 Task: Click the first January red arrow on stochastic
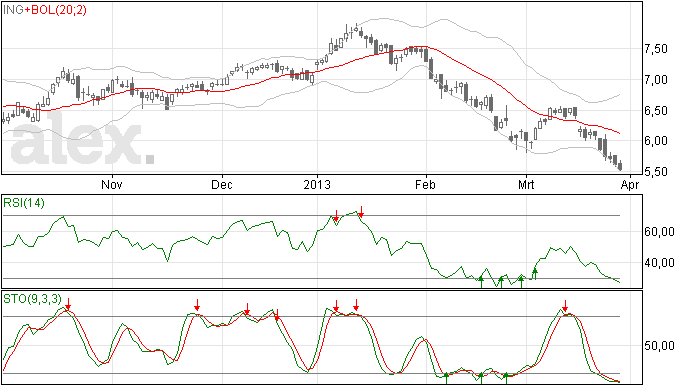click(336, 306)
